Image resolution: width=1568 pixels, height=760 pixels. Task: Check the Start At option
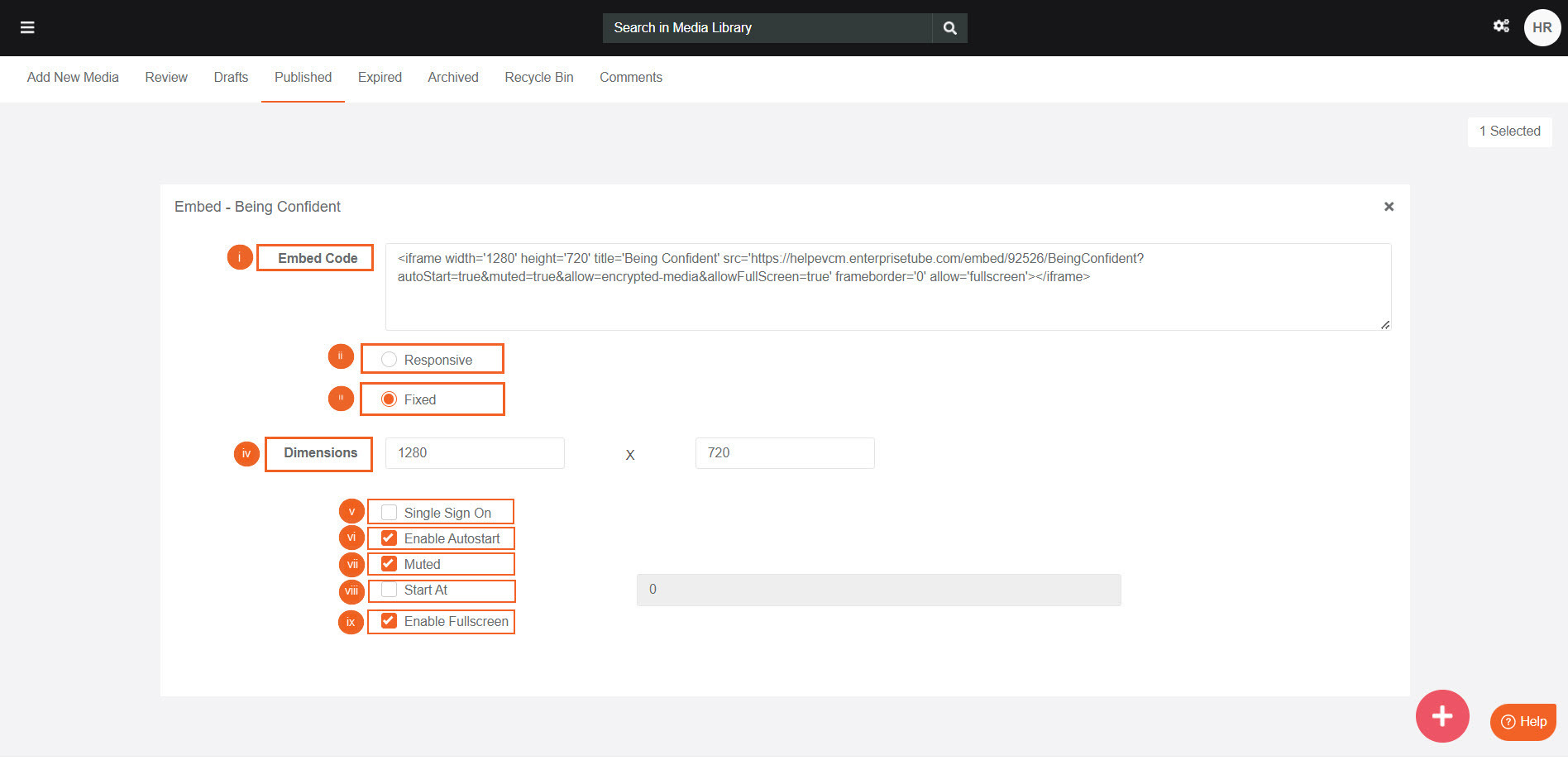click(x=389, y=590)
